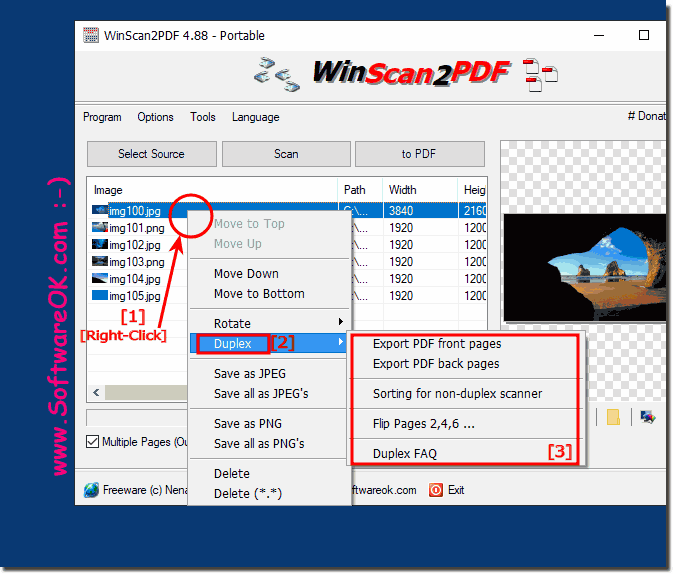Click the img102.jpg thumbnail icon

coord(100,244)
